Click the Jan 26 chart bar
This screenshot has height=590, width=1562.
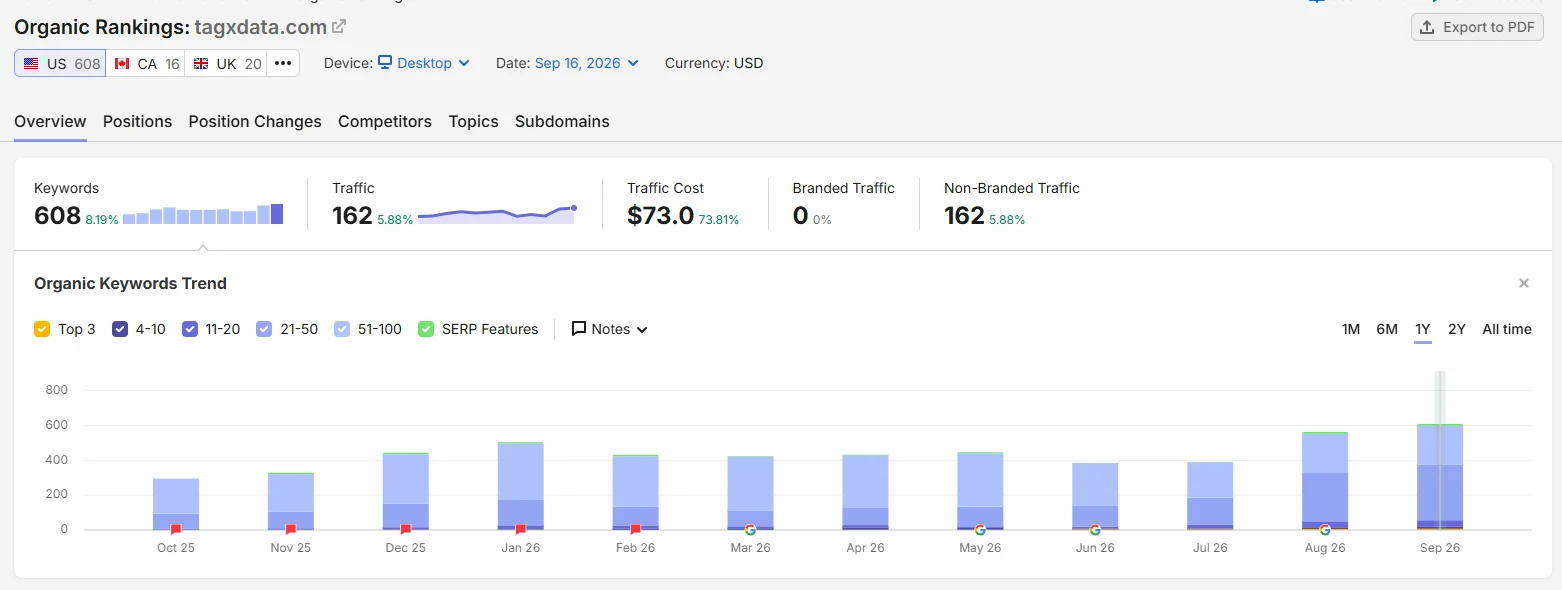pos(521,486)
